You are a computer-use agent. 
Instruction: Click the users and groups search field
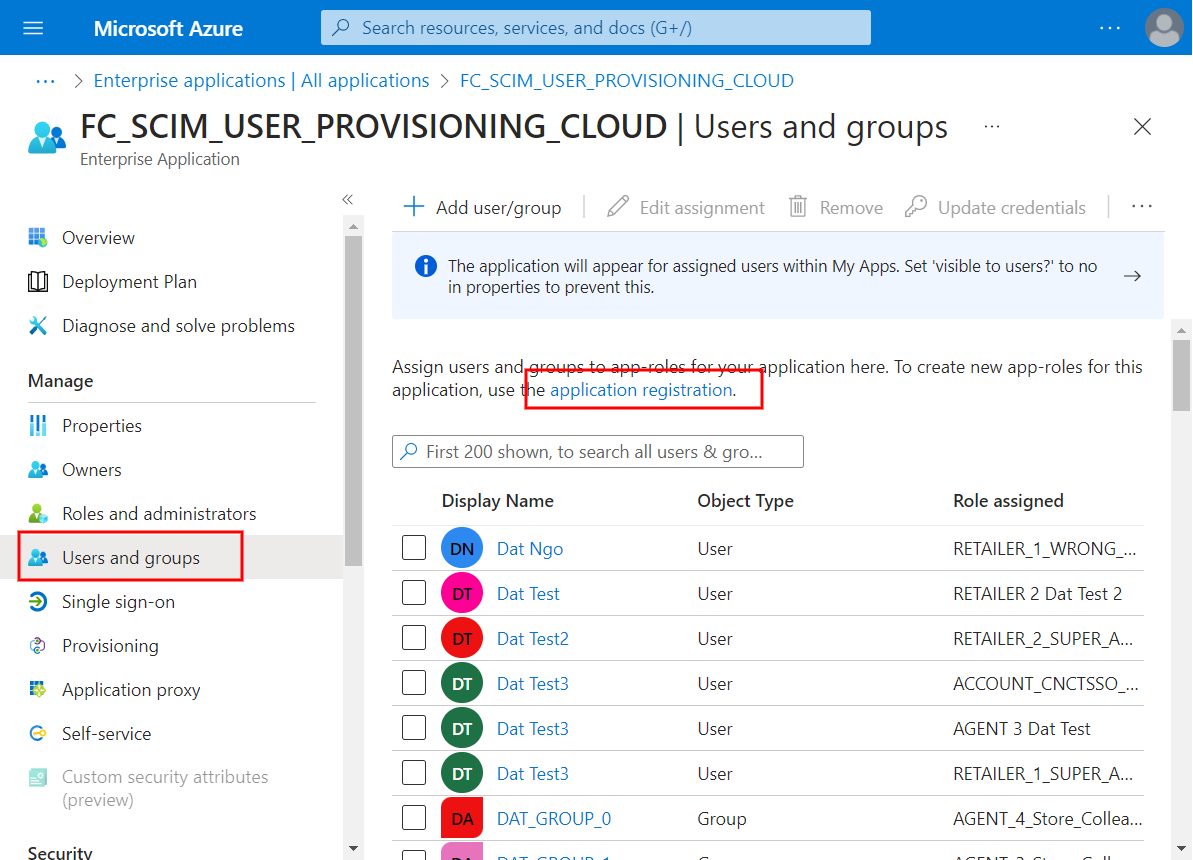(x=598, y=452)
